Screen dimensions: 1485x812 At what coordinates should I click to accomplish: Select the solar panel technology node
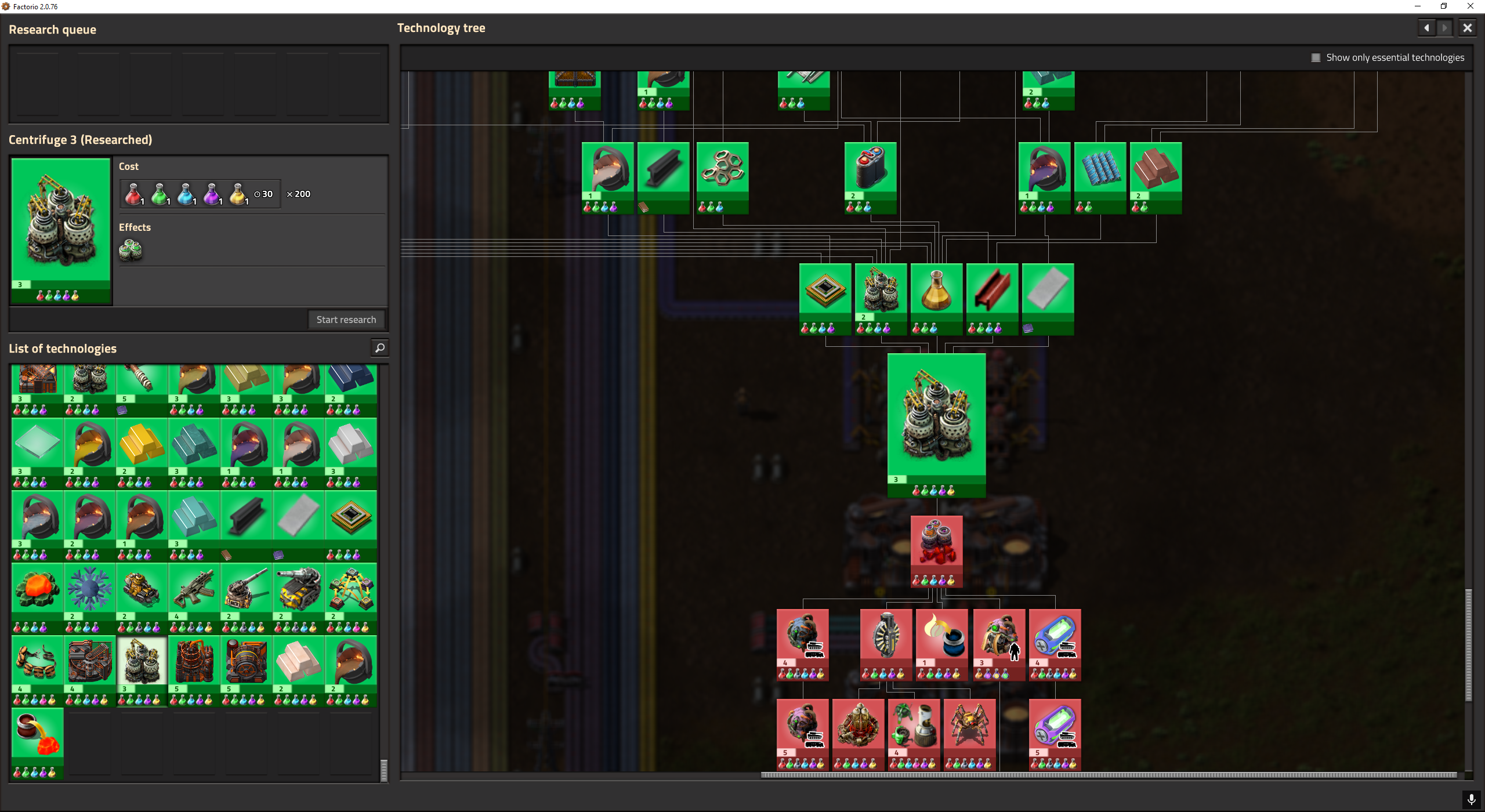(1099, 174)
